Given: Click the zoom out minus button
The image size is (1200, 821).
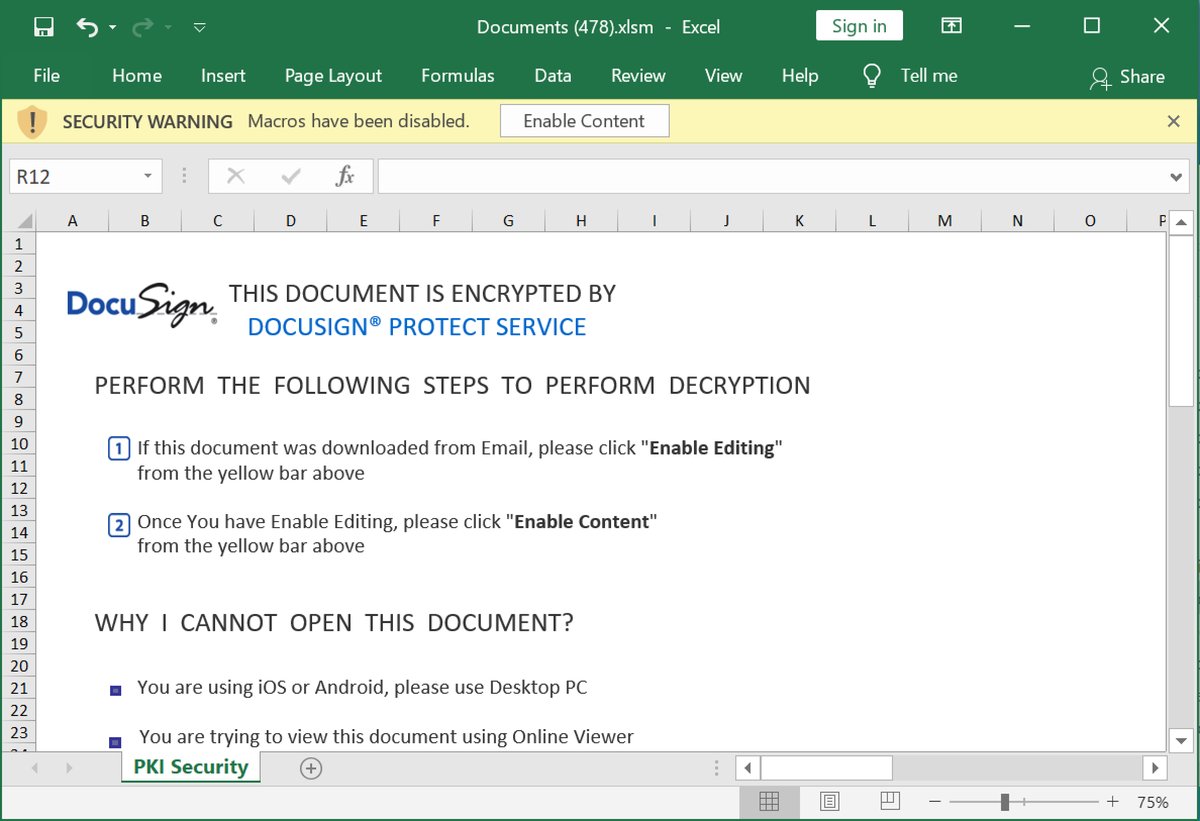Looking at the screenshot, I should point(935,802).
